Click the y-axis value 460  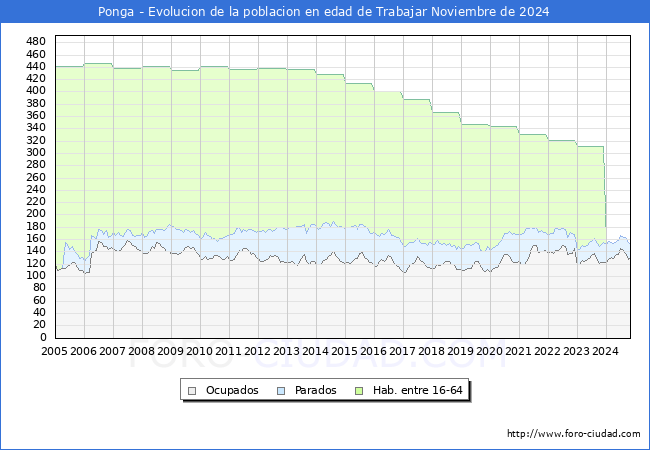coord(36,54)
